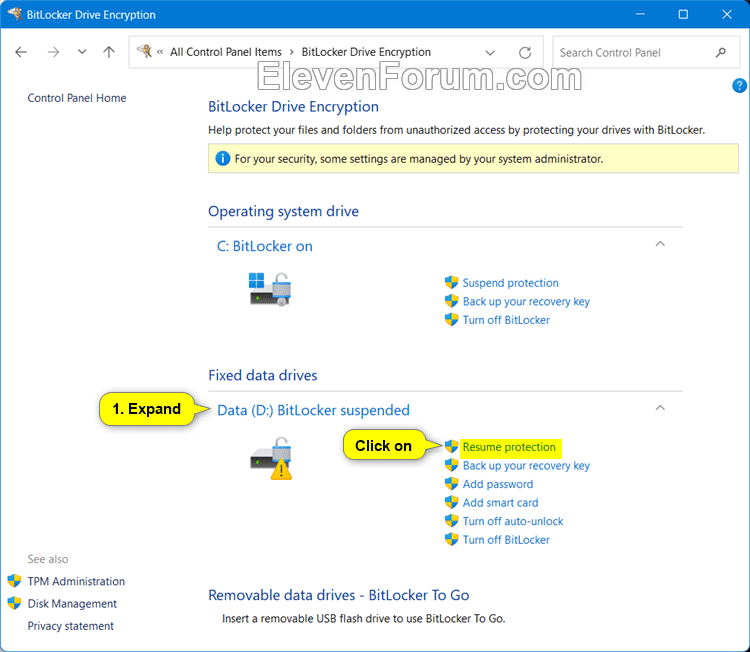The width and height of the screenshot is (750, 652).
Task: Turn off BitLocker on D: drive
Action: pos(506,540)
